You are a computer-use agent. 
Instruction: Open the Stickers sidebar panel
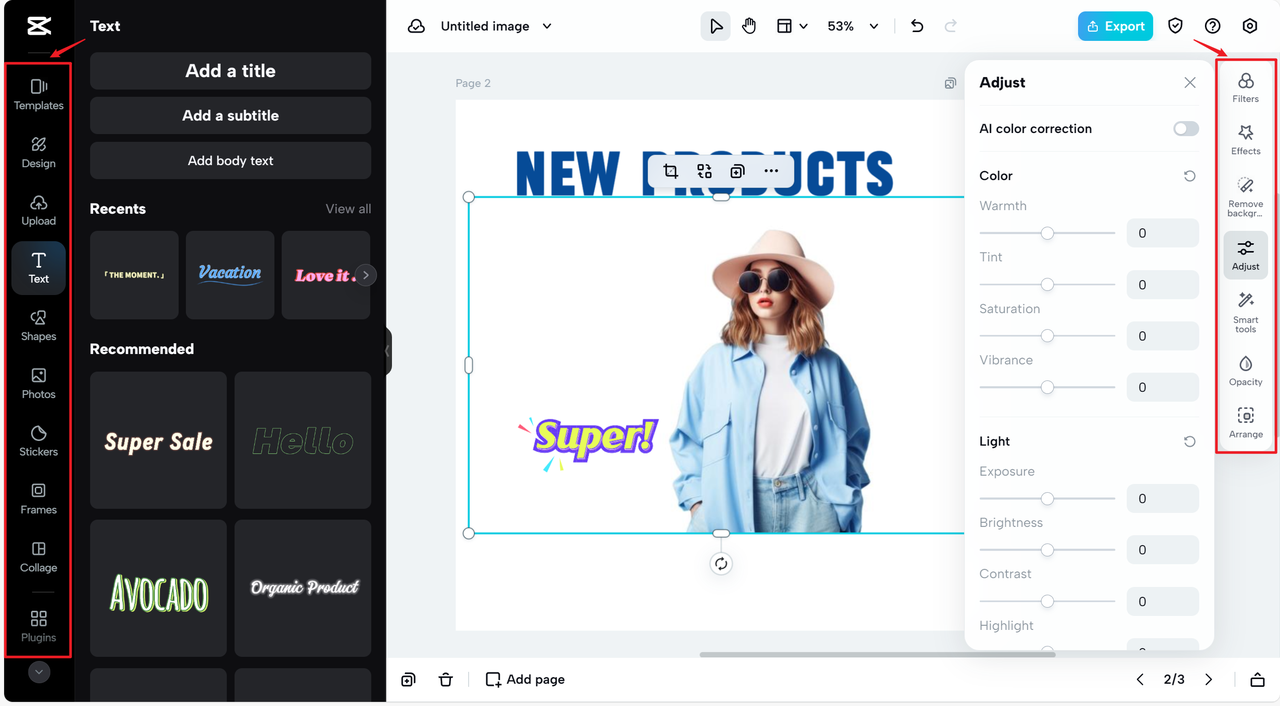click(x=39, y=441)
